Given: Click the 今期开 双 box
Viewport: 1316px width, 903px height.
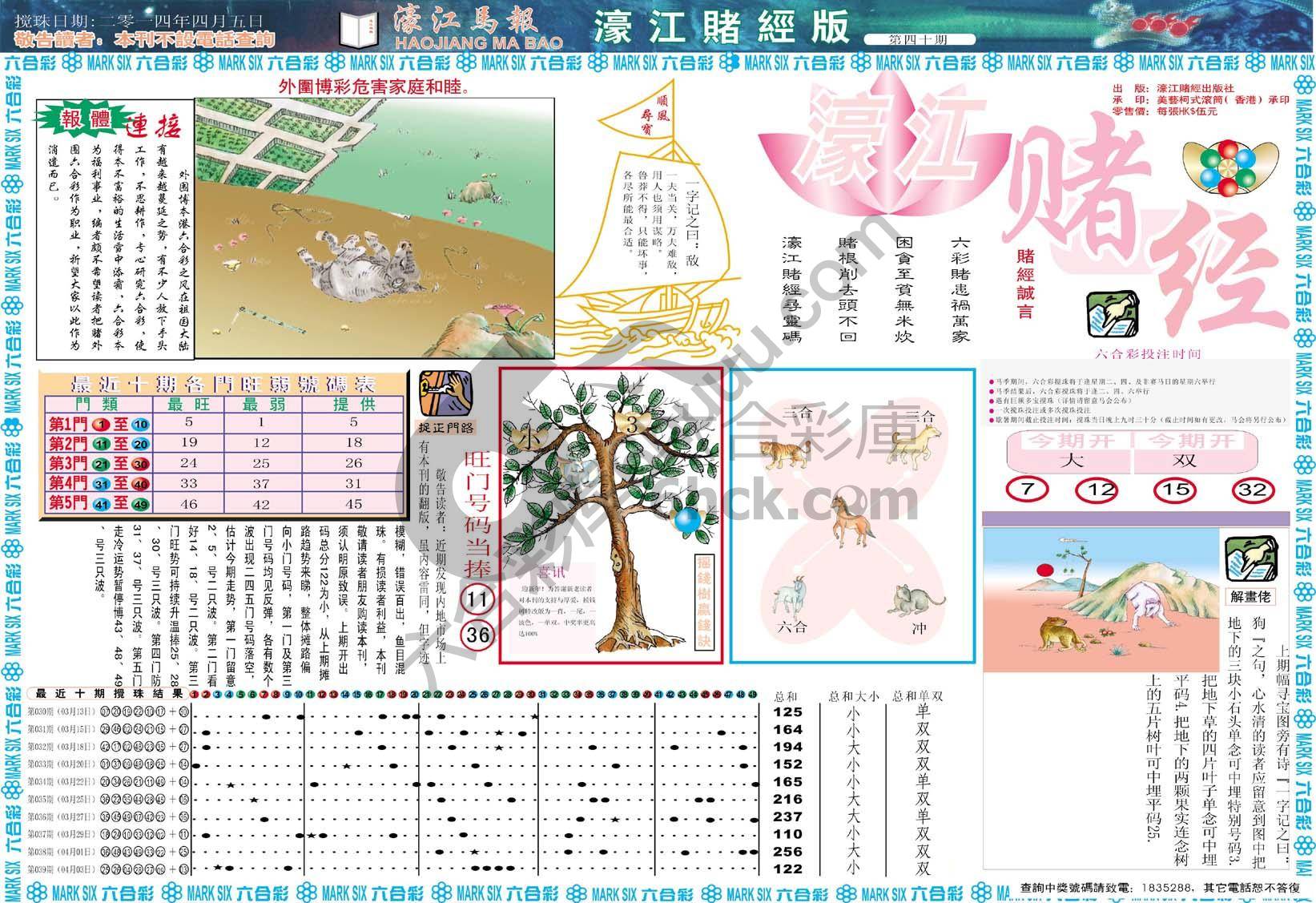Looking at the screenshot, I should coord(1197,452).
